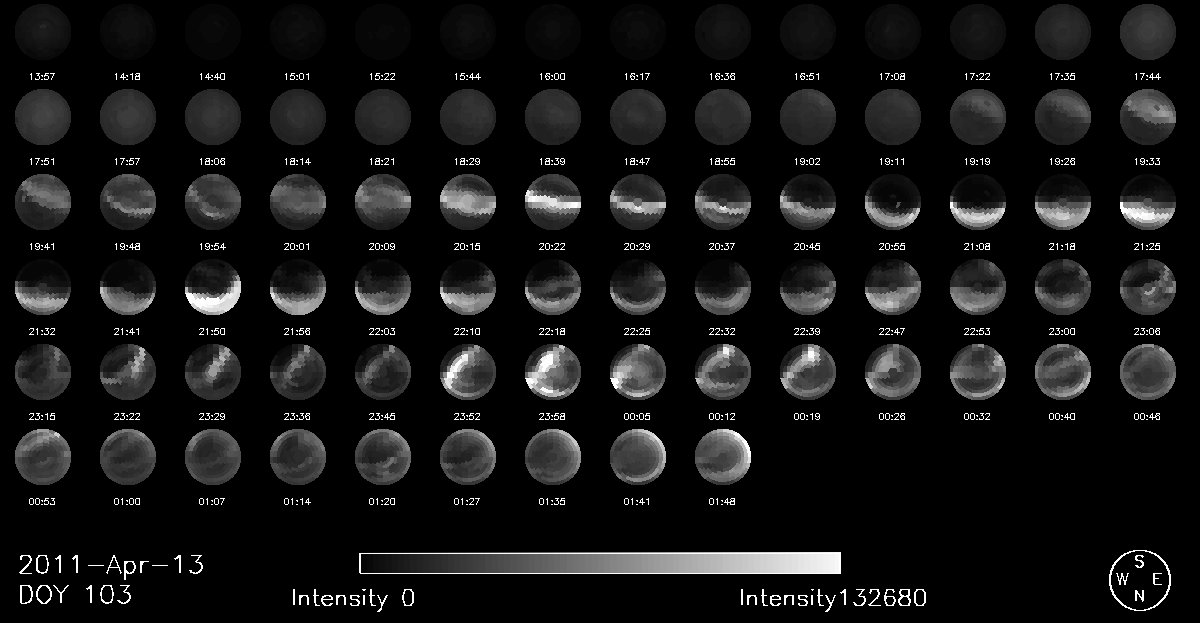Viewport: 1200px width, 623px height.
Task: Click the 2011-Apr-13 date label
Action: pyautogui.click(x=111, y=565)
